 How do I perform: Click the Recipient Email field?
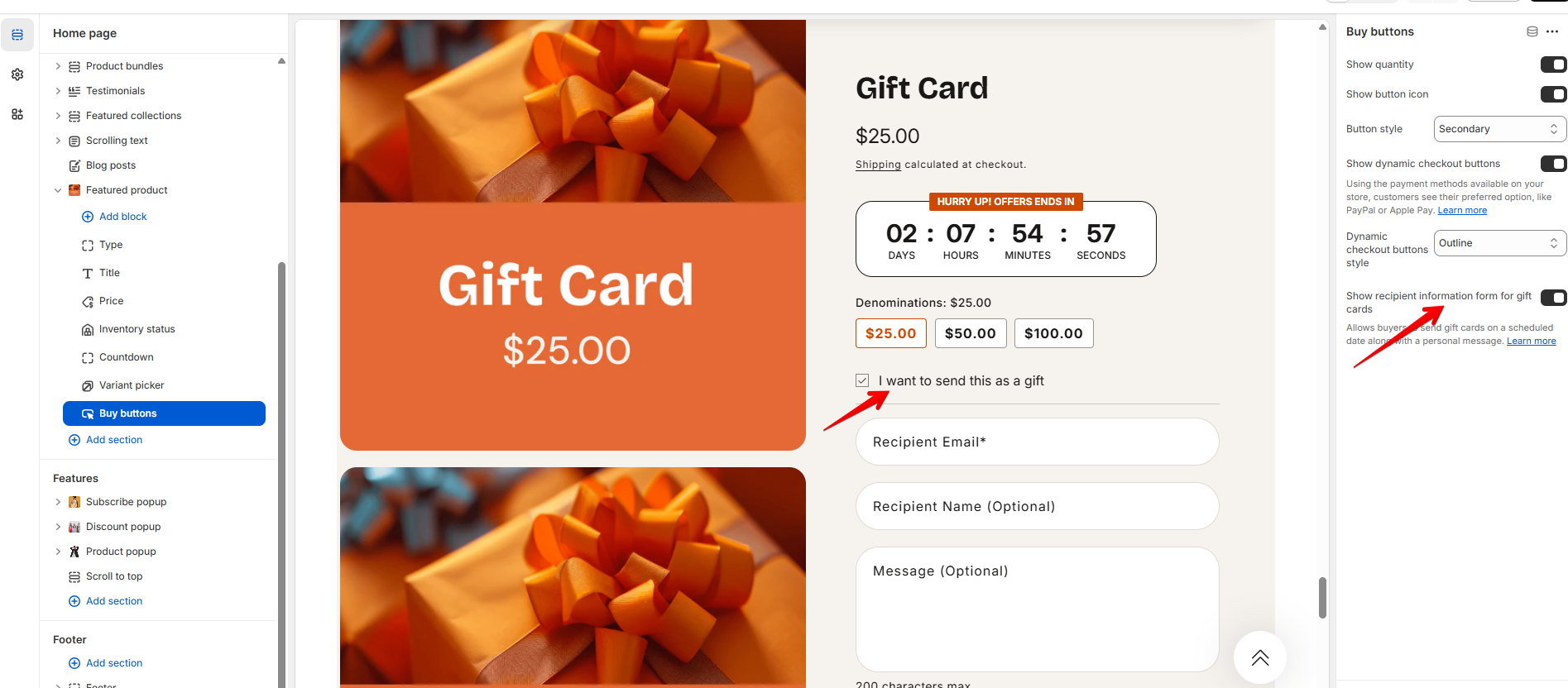tap(1037, 442)
